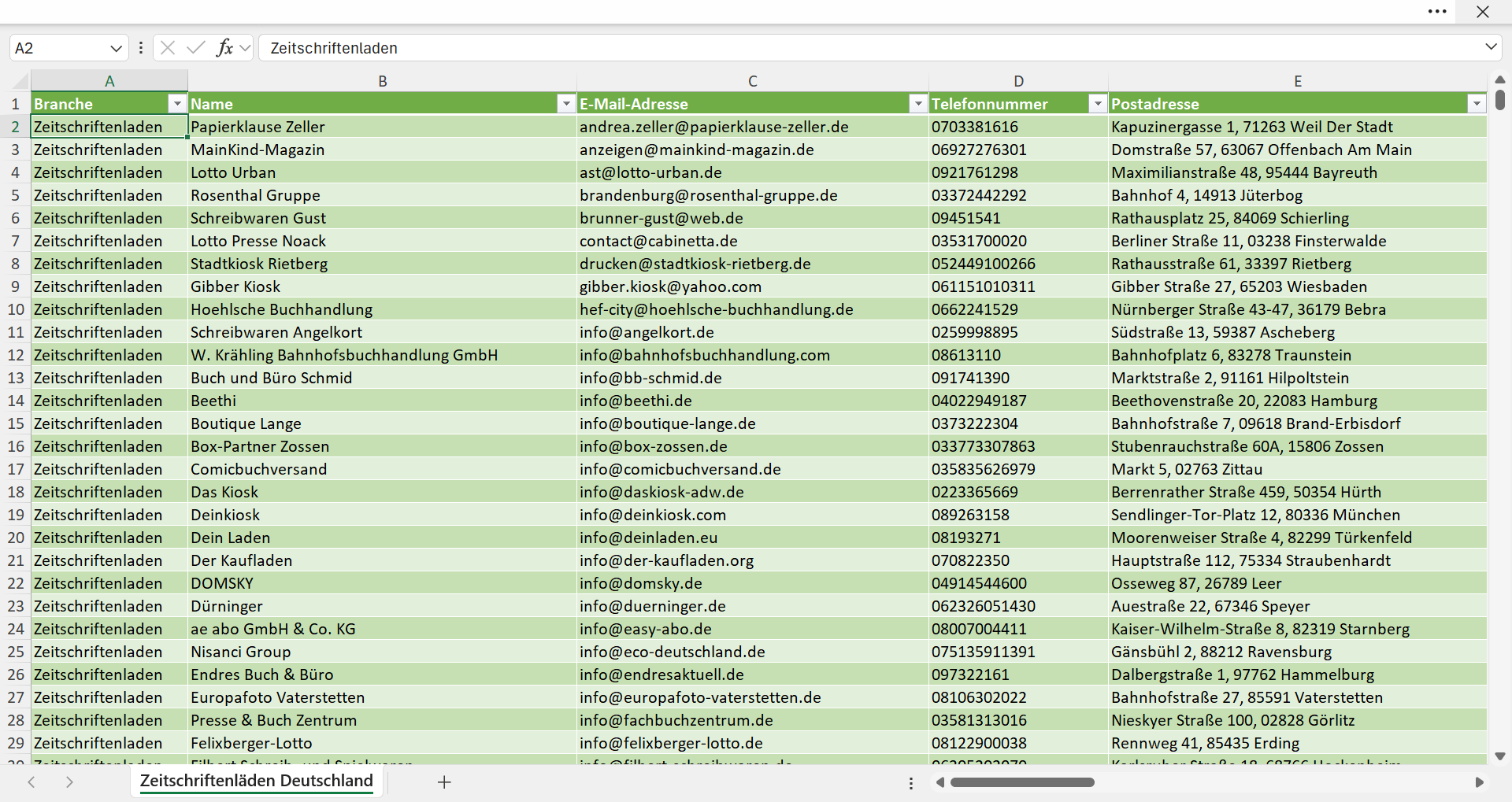Open the formula bar options dots
Image resolution: width=1512 pixels, height=802 pixels.
tap(141, 48)
